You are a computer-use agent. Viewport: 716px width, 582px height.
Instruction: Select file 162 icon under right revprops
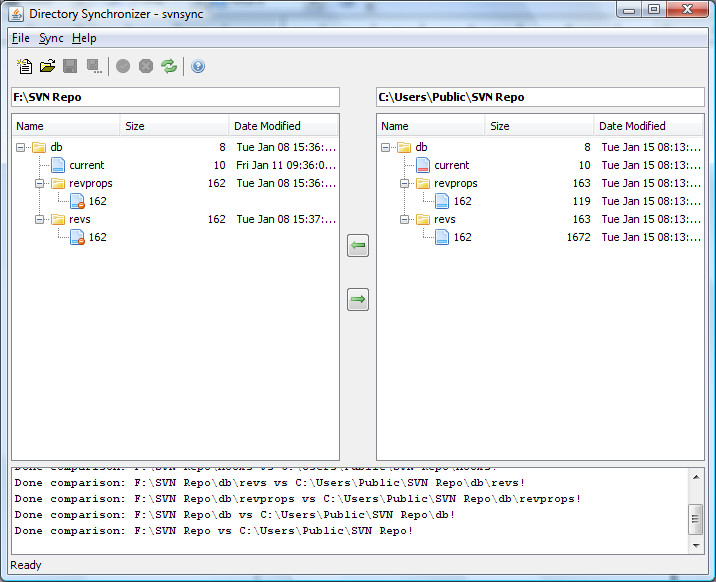click(x=442, y=201)
